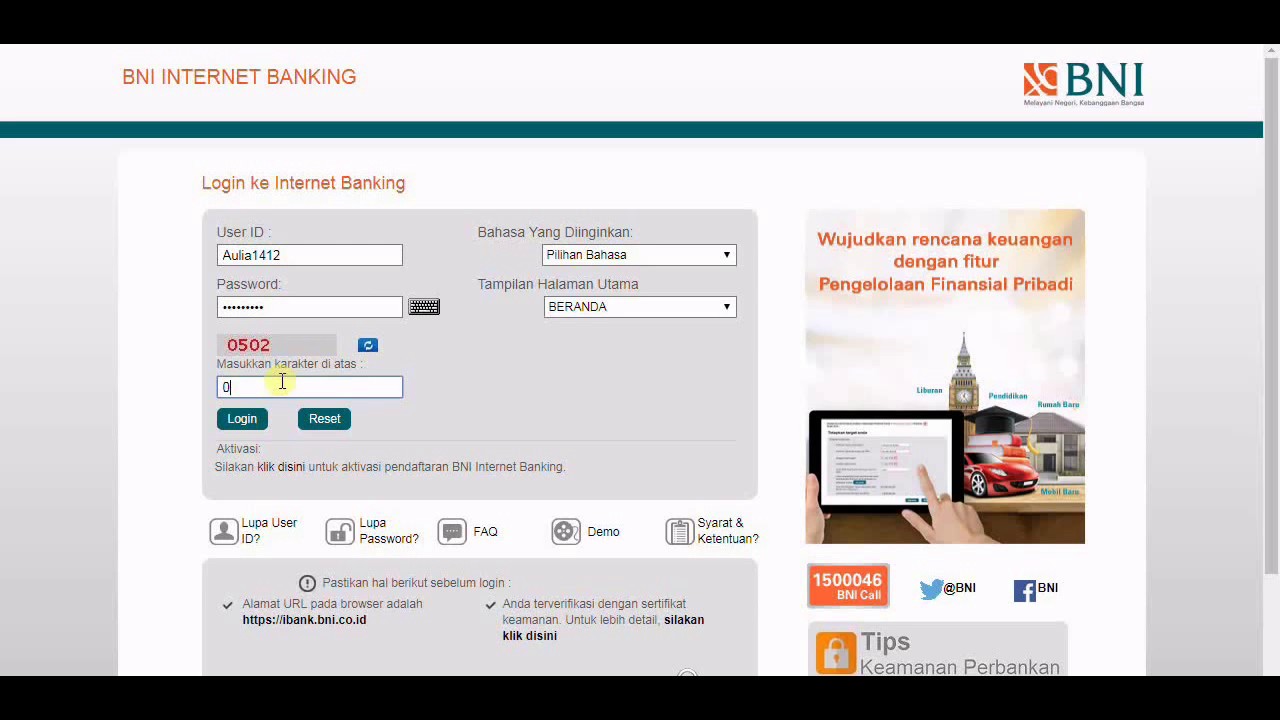
Task: Open the Syarat & Ketentuan? link text
Action: coord(728,531)
